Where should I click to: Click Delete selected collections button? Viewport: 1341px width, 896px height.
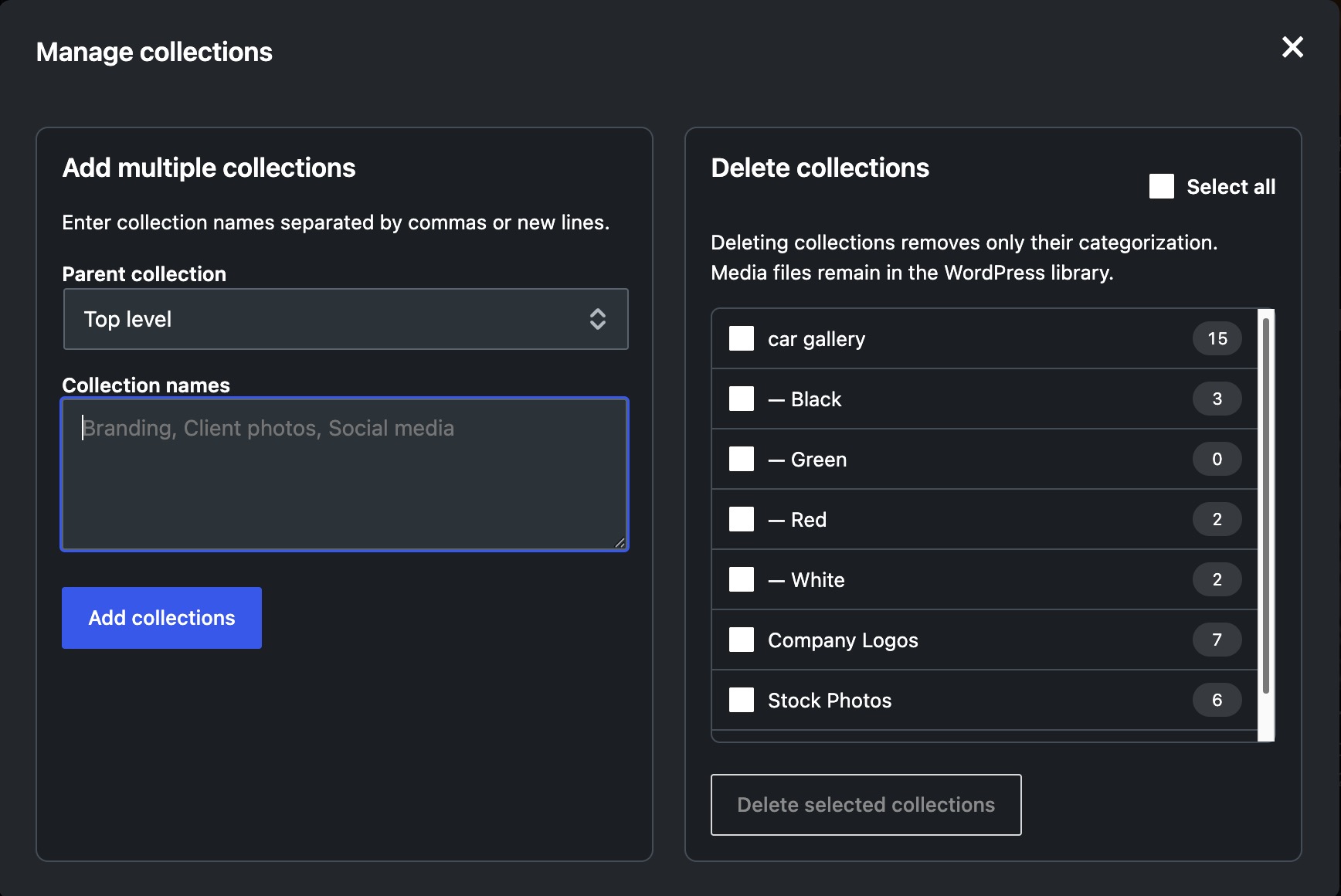[x=866, y=805]
